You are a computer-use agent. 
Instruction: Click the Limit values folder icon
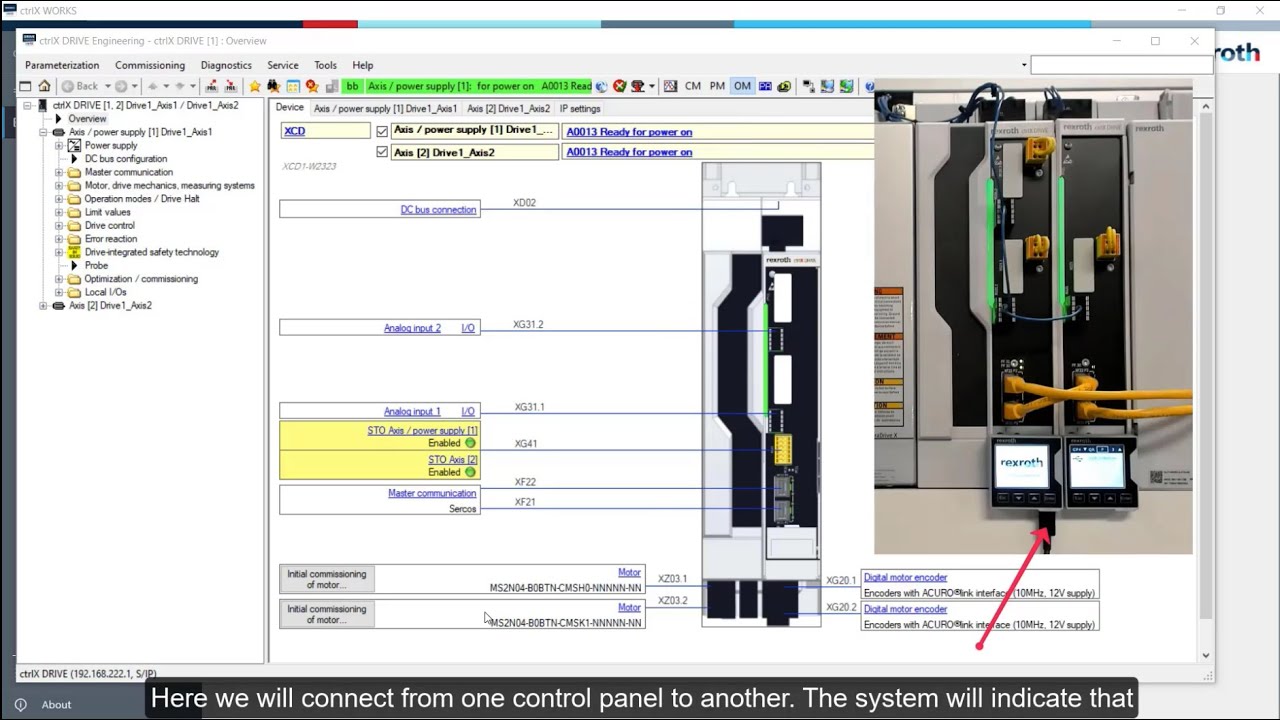[74, 212]
